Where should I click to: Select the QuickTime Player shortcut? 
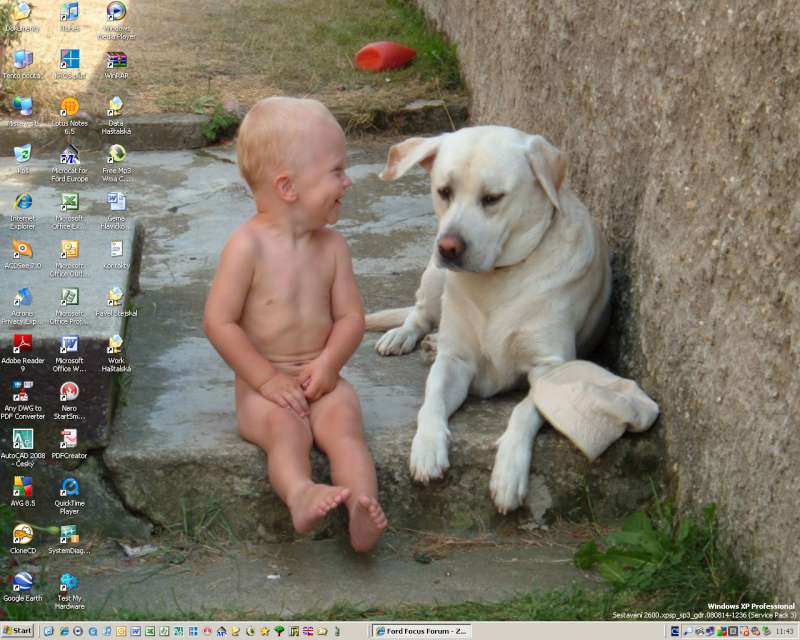(69, 487)
